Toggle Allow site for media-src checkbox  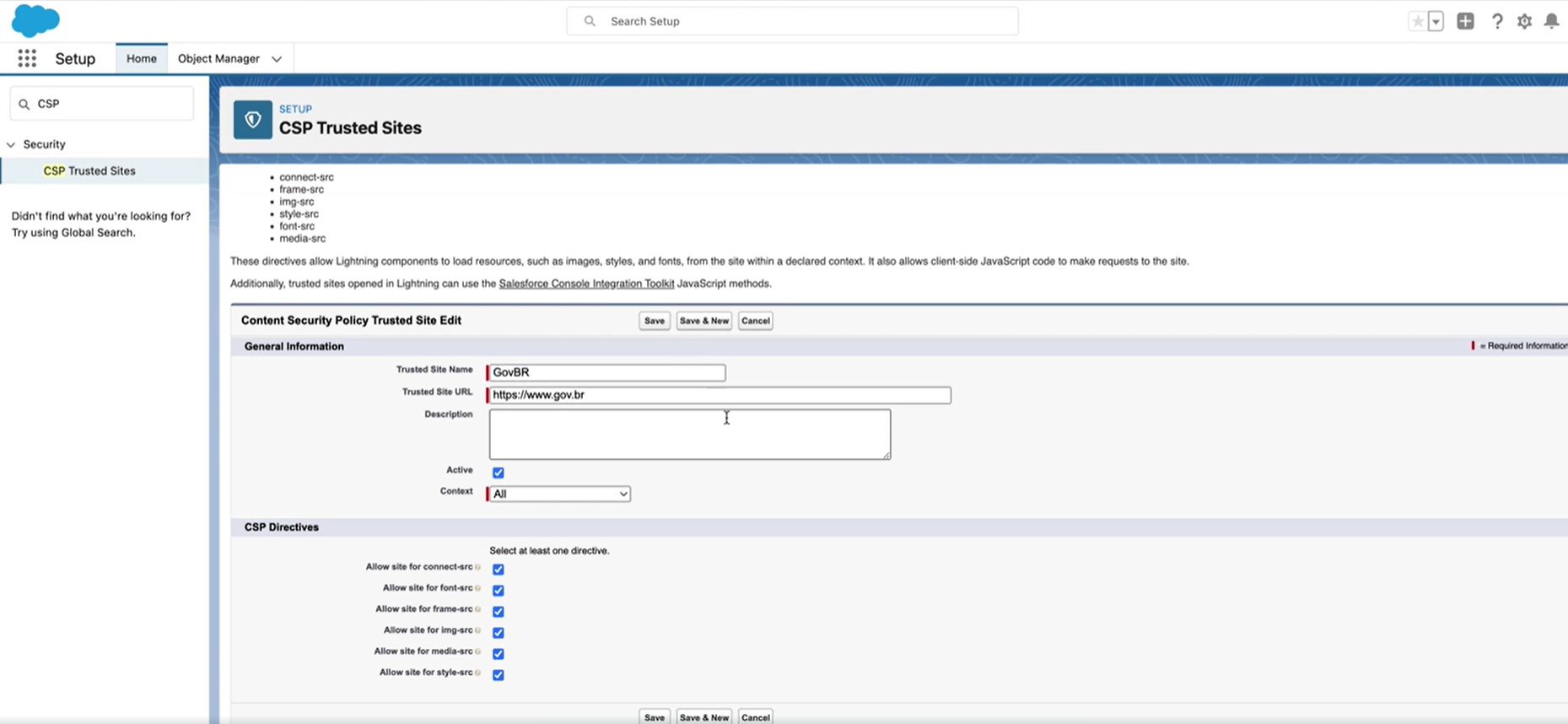[x=498, y=654]
